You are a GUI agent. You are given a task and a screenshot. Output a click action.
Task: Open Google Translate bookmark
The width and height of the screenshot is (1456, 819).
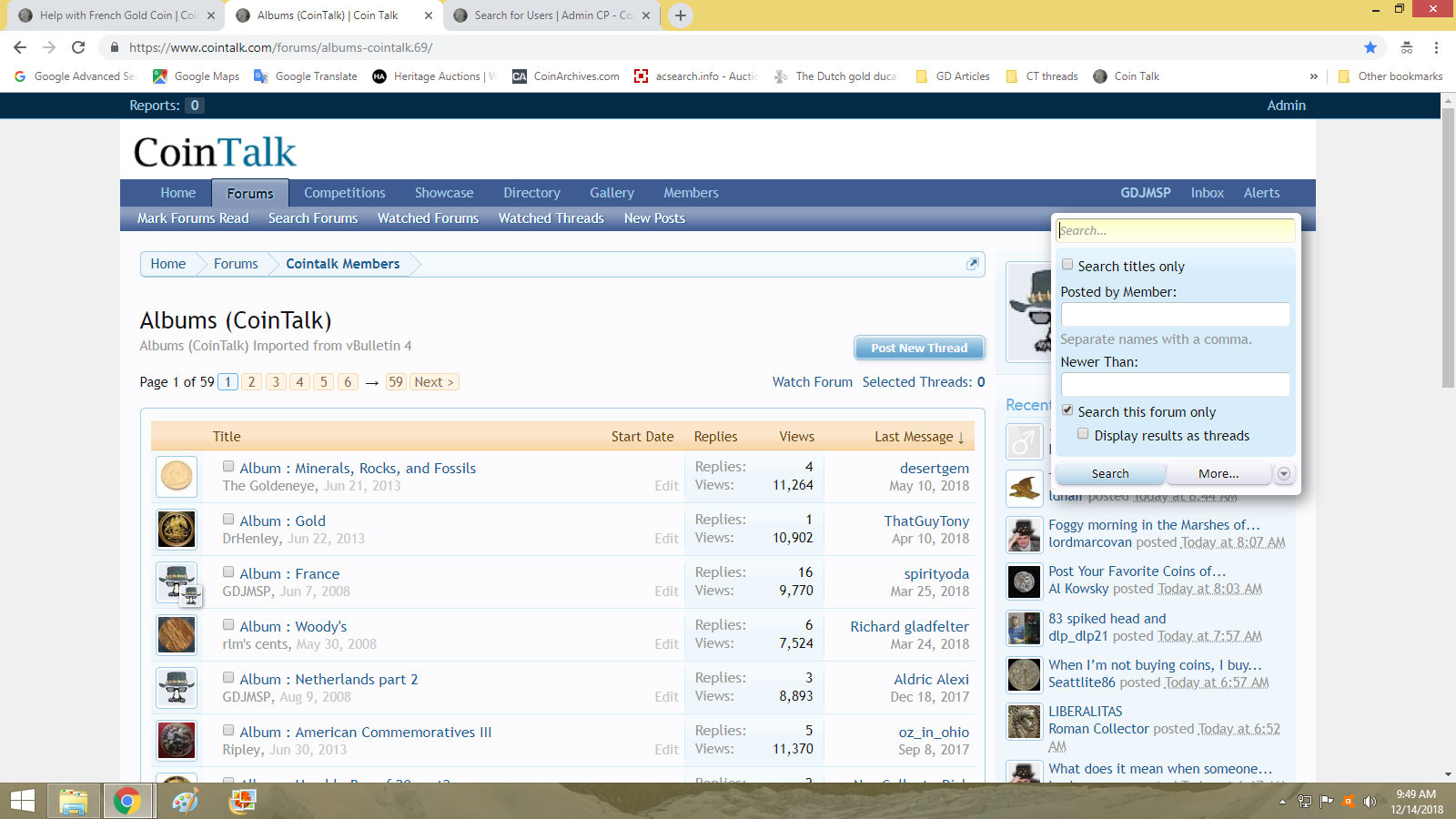pos(305,76)
